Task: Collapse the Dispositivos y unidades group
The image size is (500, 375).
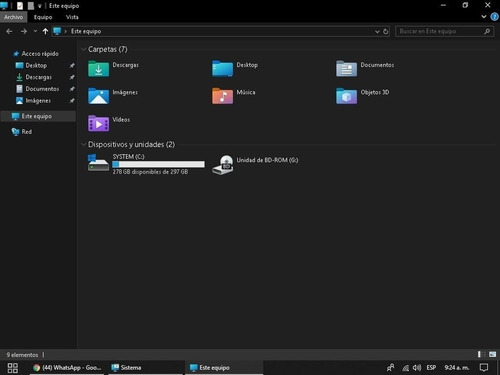Action: click(x=83, y=144)
